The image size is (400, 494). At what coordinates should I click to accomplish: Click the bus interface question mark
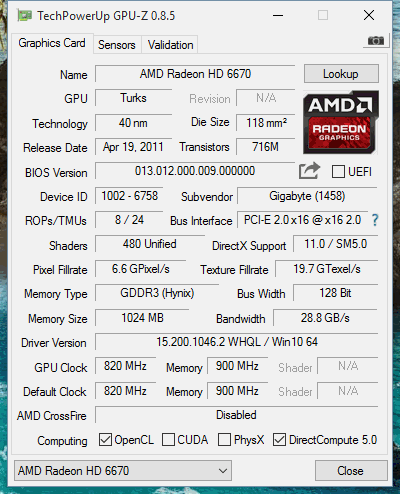click(x=375, y=220)
